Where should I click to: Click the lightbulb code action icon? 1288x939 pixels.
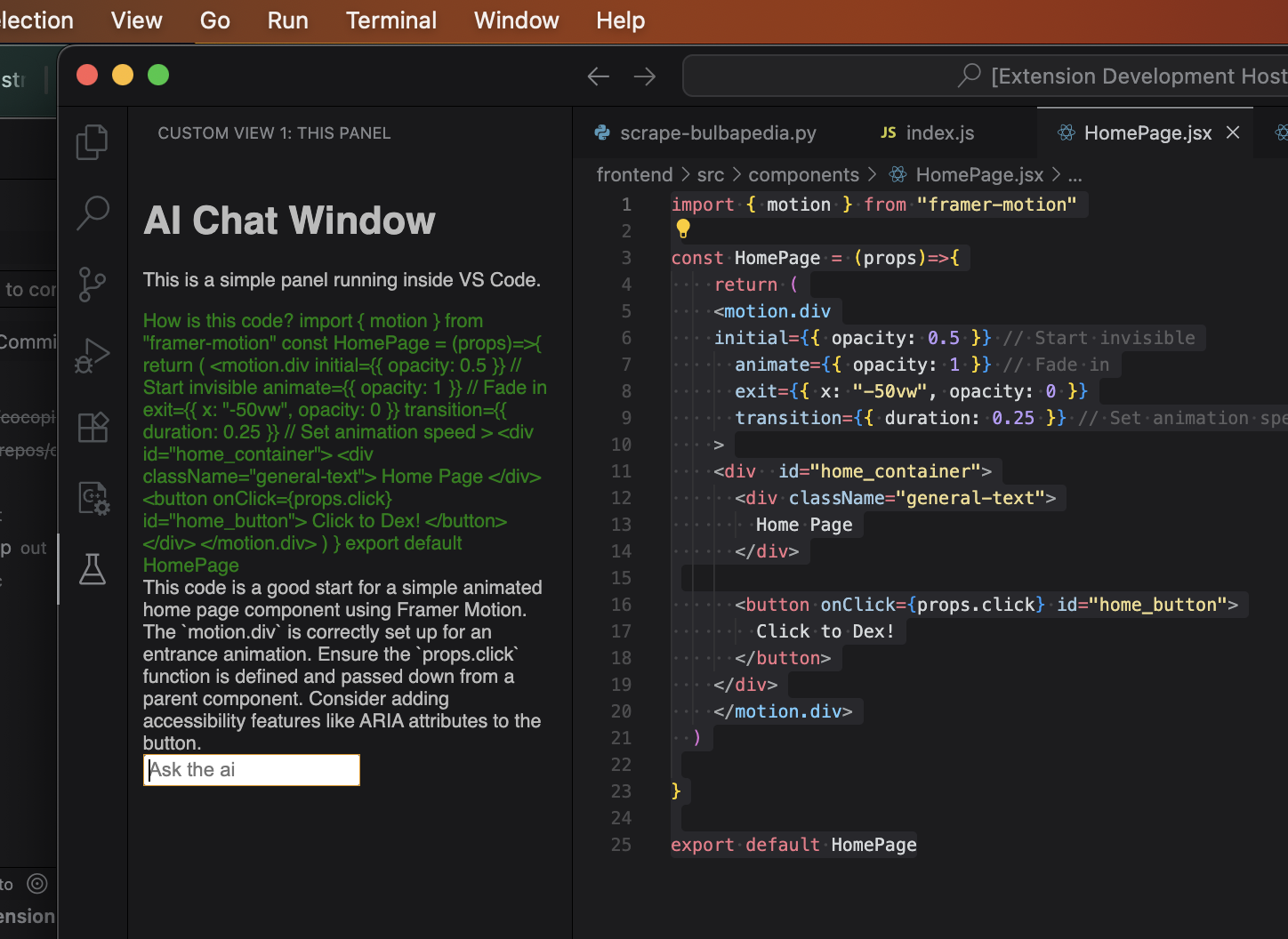point(683,229)
